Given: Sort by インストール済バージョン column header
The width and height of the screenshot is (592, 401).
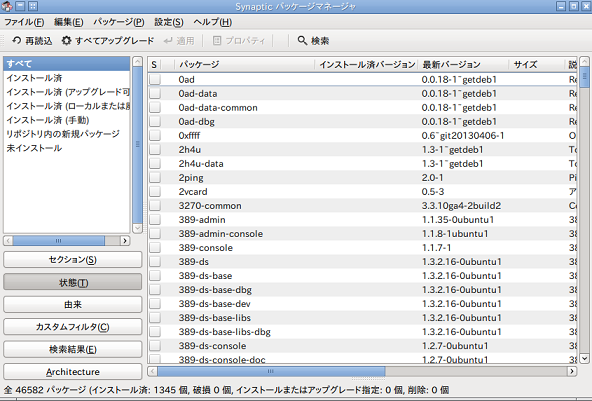Looking at the screenshot, I should click(367, 65).
